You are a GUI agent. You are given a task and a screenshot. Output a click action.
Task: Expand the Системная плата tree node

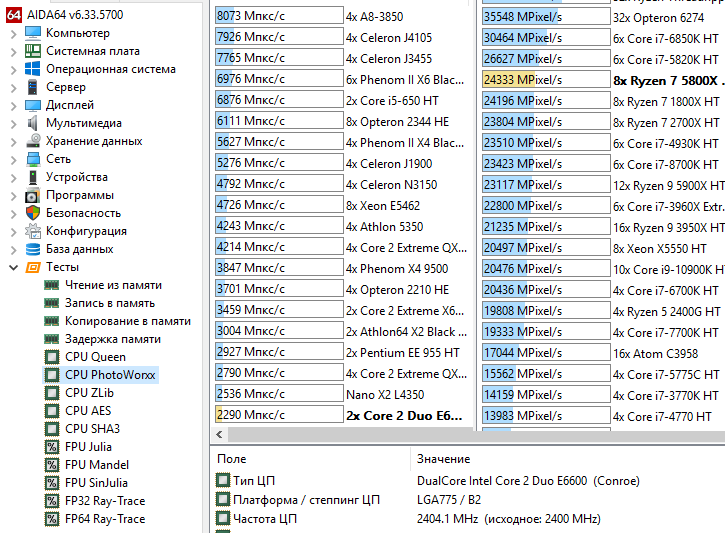pyautogui.click(x=13, y=52)
